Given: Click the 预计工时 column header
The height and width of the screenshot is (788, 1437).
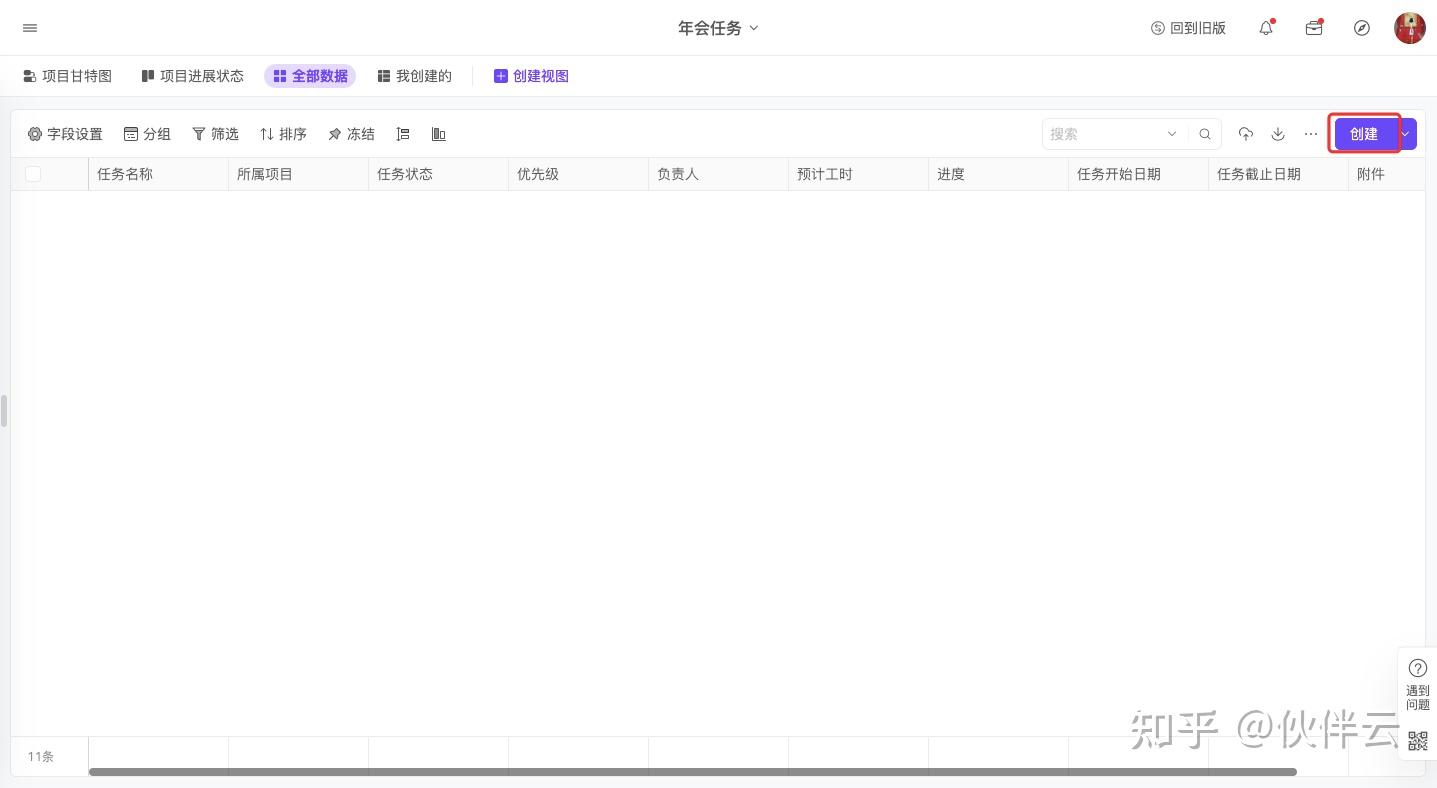Looking at the screenshot, I should (858, 174).
